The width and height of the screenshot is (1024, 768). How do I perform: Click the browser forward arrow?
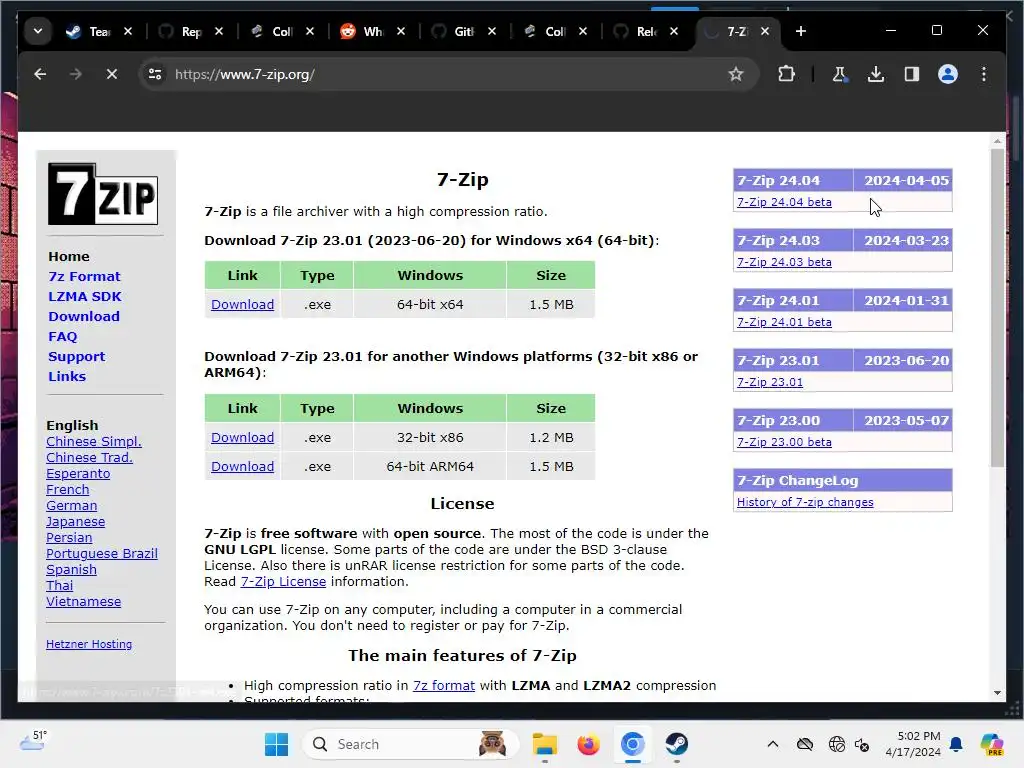(76, 74)
